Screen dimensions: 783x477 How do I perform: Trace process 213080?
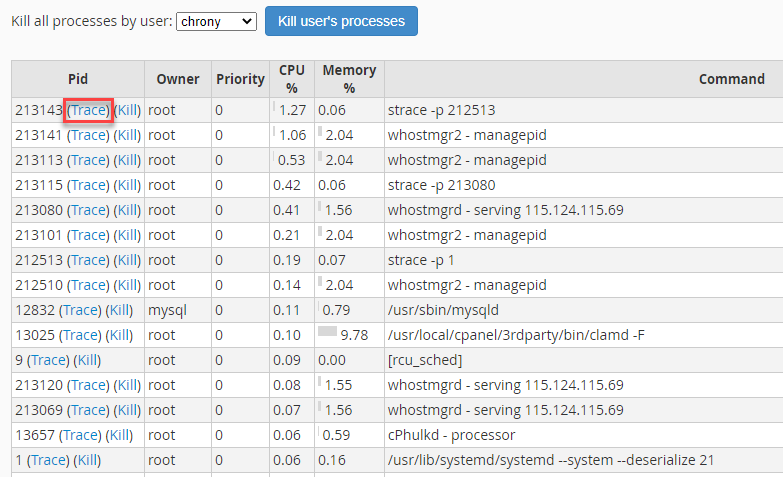coord(88,210)
